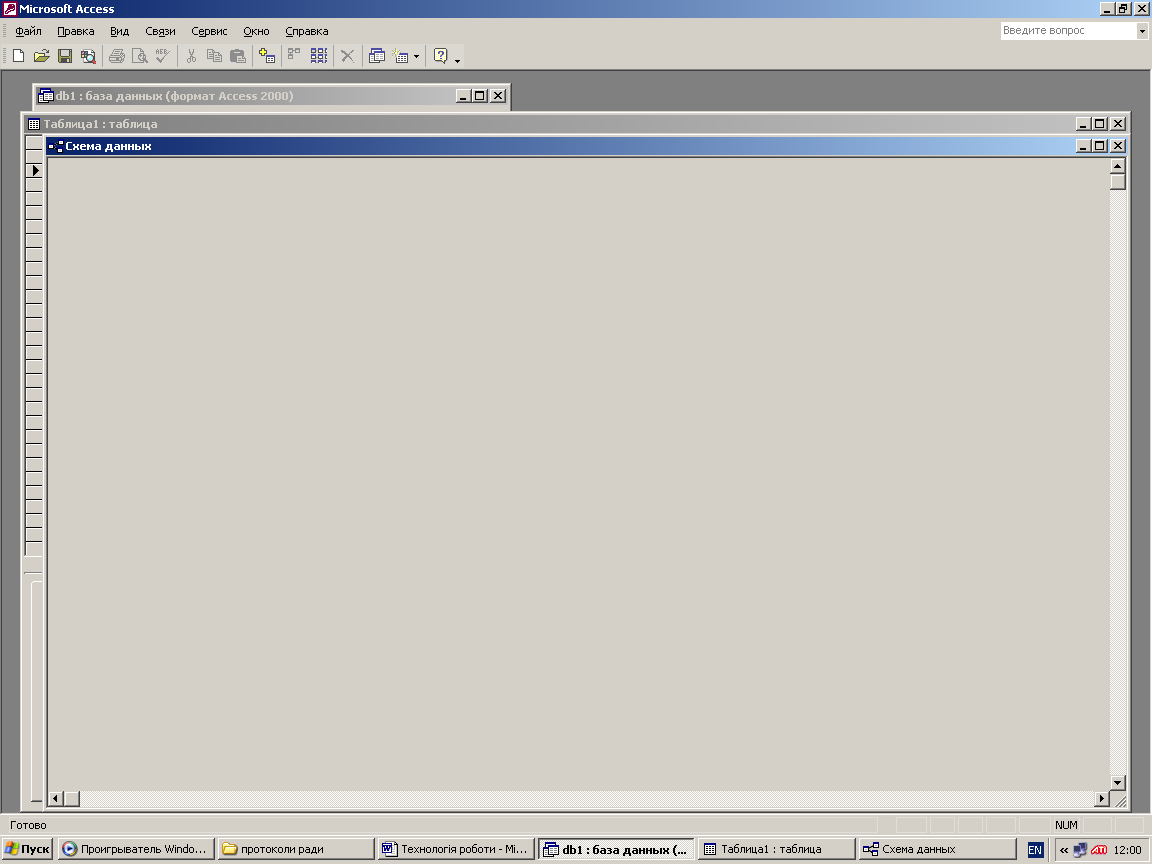Click the Copy toolbar icon
This screenshot has width=1152, height=864.
[x=214, y=56]
